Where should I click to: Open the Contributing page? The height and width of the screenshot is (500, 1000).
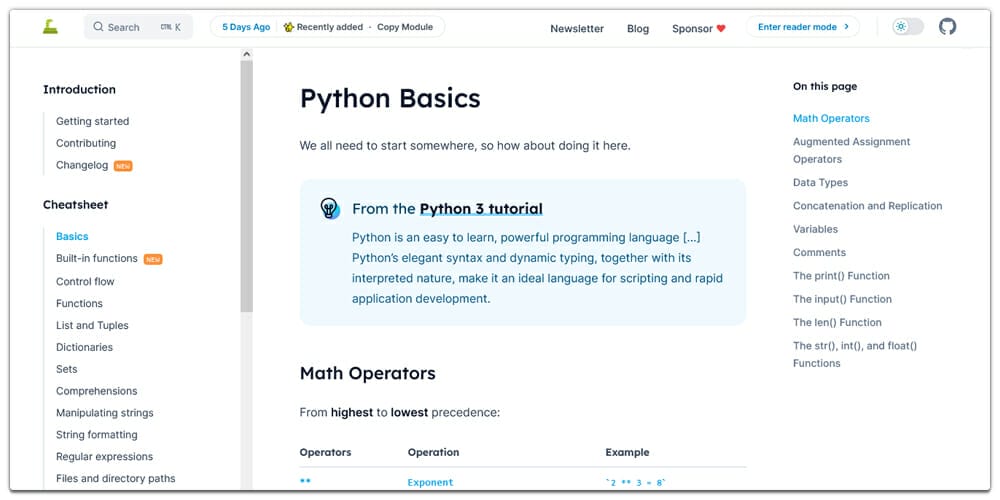pos(86,143)
